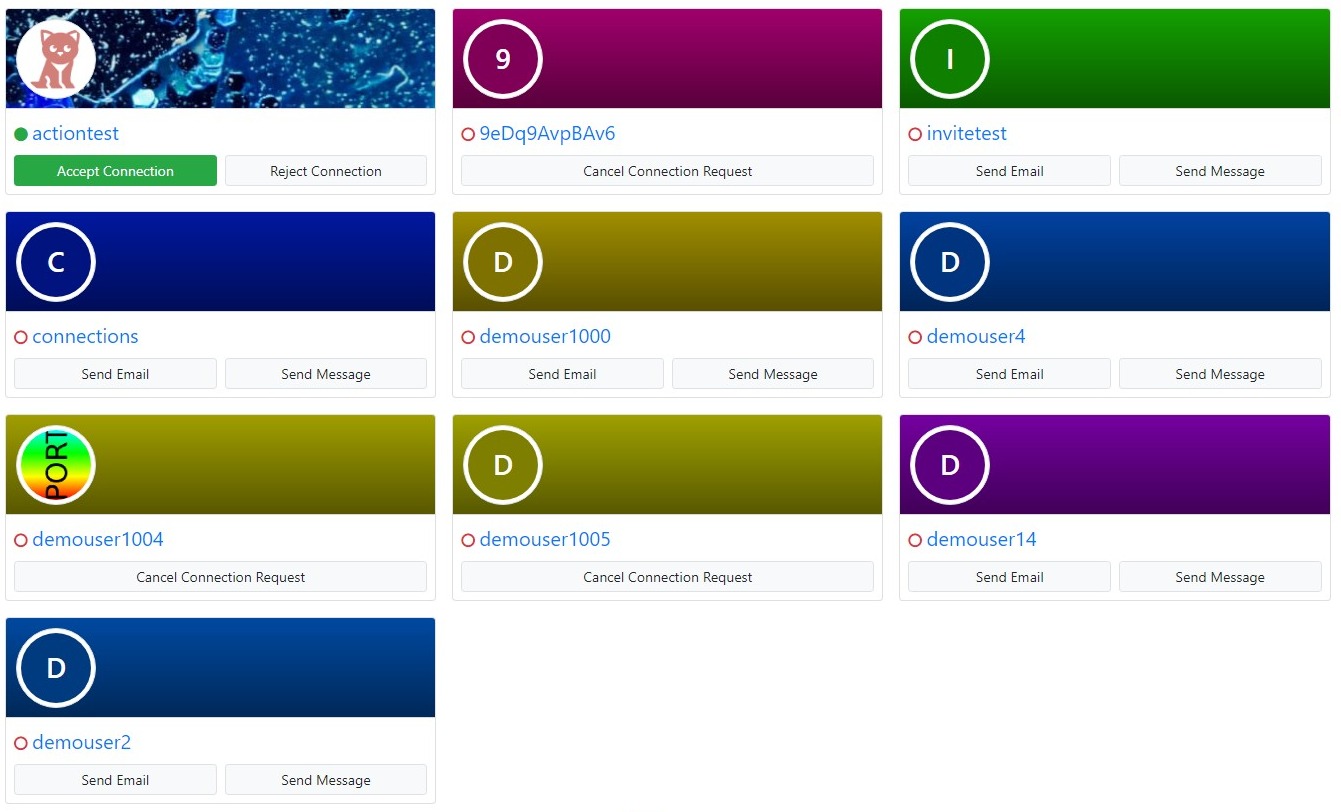Viewport: 1341px width, 812px height.
Task: Send Message to invitetest
Action: pyautogui.click(x=1220, y=171)
